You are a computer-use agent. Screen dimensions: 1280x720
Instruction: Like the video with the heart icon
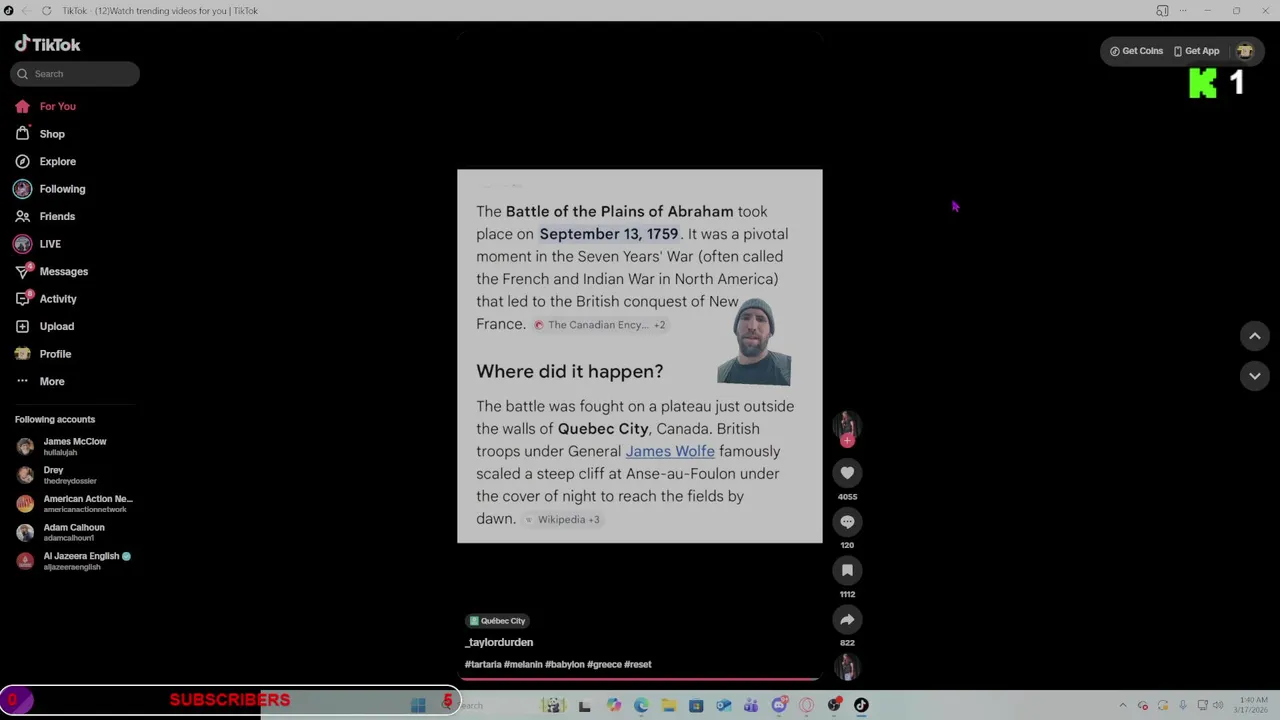click(x=847, y=473)
